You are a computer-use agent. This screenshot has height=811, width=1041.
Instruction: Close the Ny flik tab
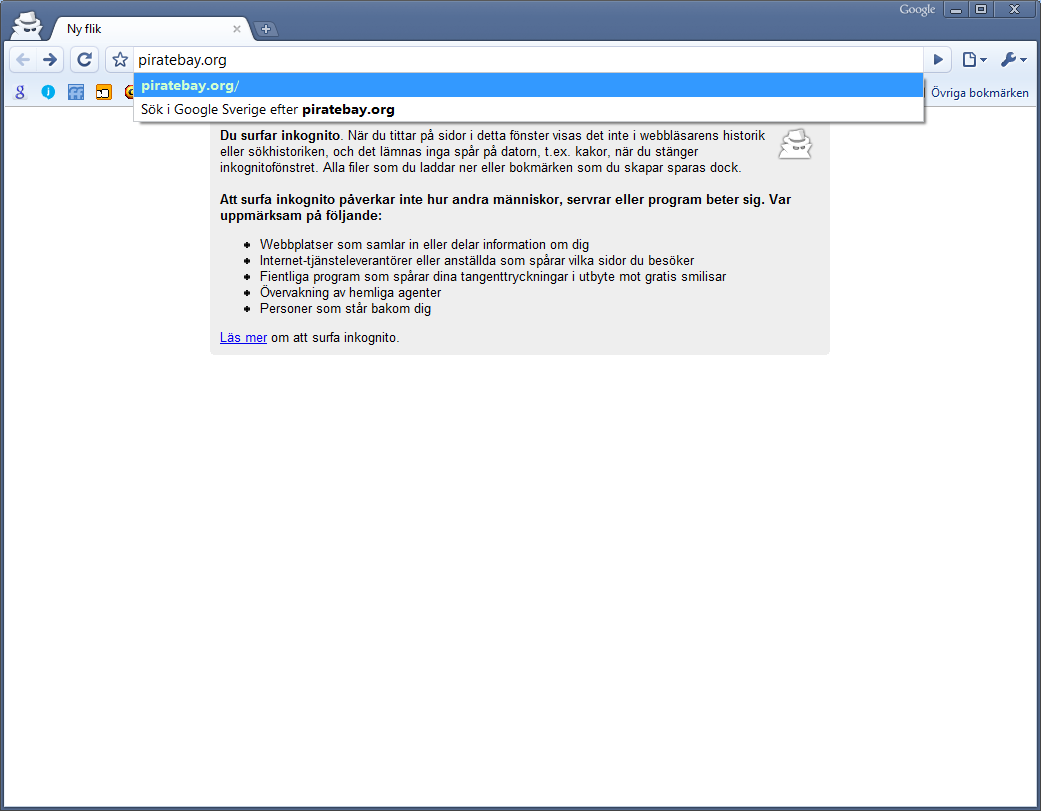click(x=237, y=29)
